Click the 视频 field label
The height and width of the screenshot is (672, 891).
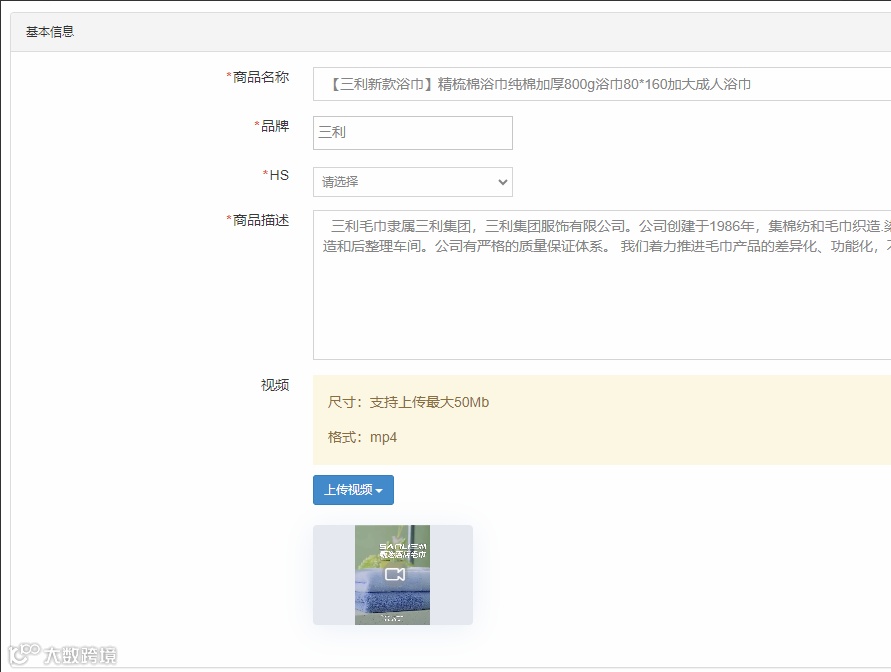pyautogui.click(x=275, y=385)
